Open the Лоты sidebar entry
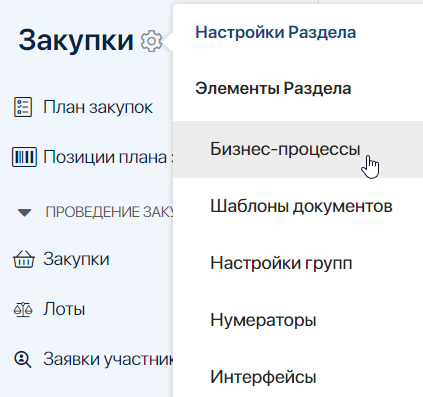The height and width of the screenshot is (397, 423). [64, 309]
